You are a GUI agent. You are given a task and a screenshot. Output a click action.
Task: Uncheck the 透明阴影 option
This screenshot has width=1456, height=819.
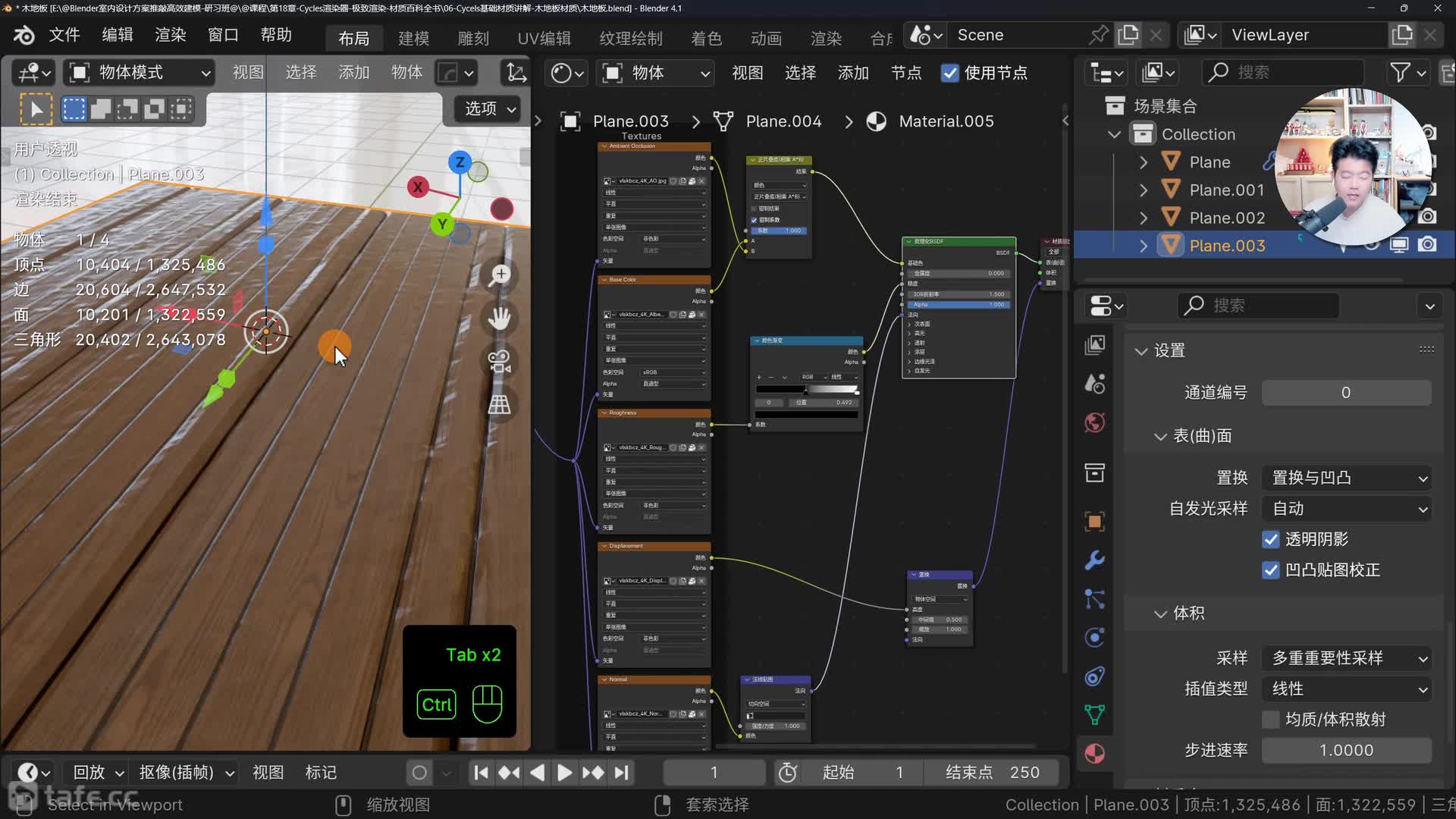click(1271, 539)
